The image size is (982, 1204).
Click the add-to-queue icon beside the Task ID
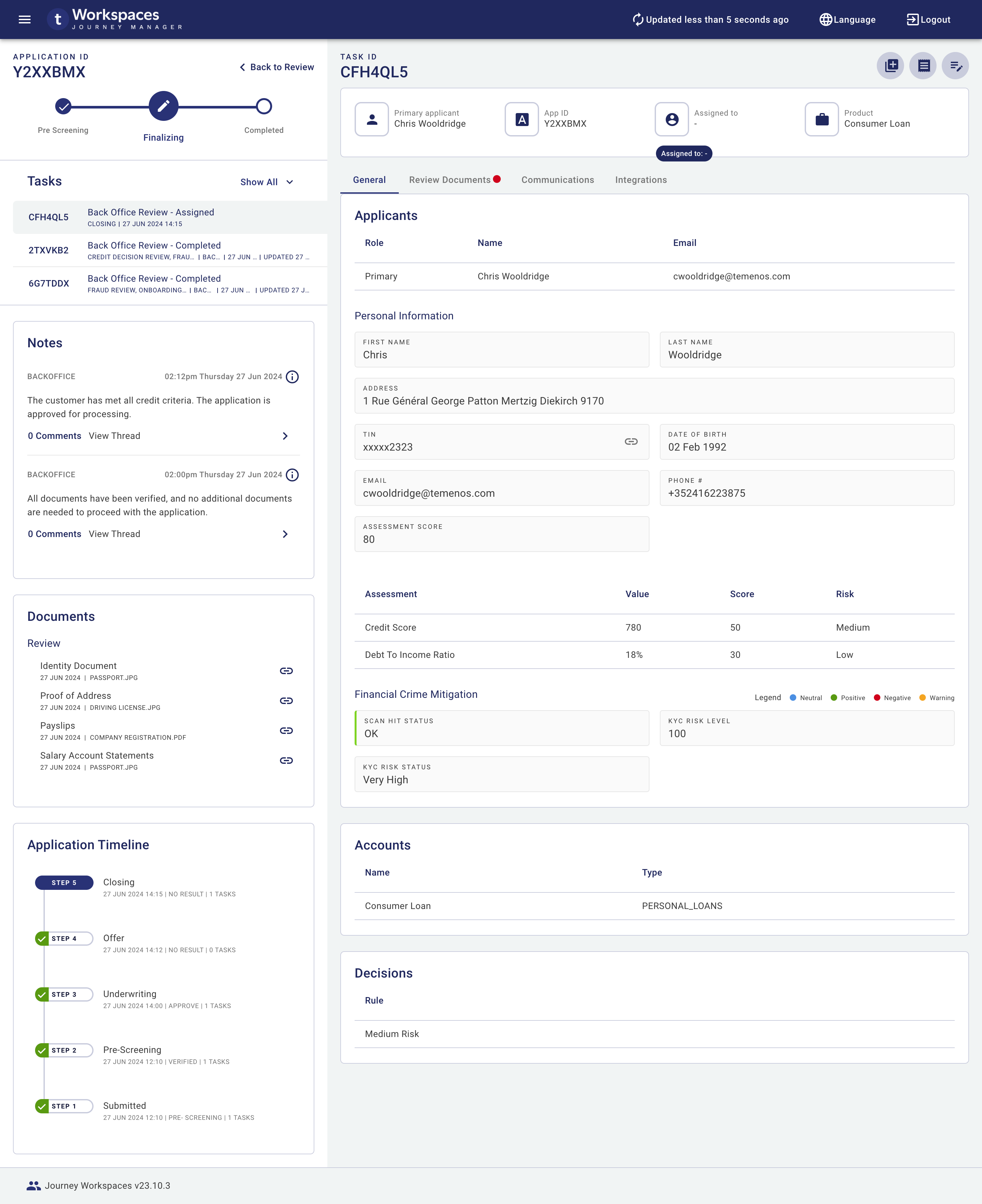890,66
